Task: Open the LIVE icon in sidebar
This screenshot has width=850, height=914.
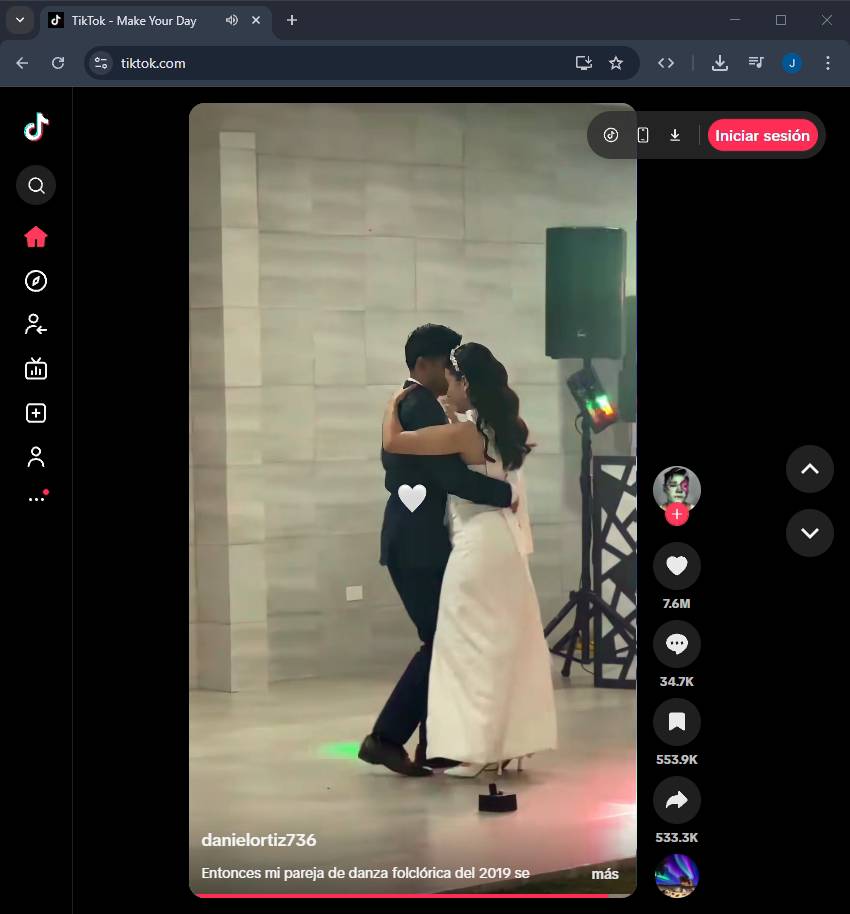Action: 36,369
